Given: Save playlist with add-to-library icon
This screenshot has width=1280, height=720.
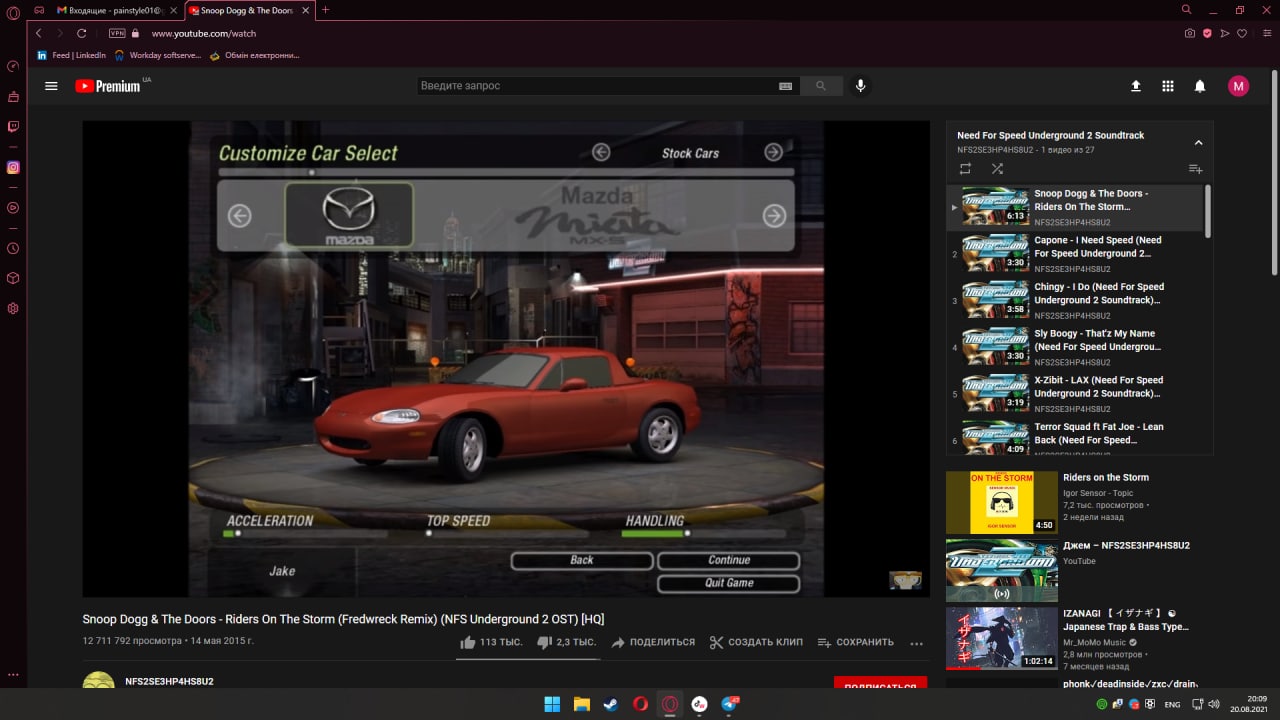Looking at the screenshot, I should [x=1195, y=169].
